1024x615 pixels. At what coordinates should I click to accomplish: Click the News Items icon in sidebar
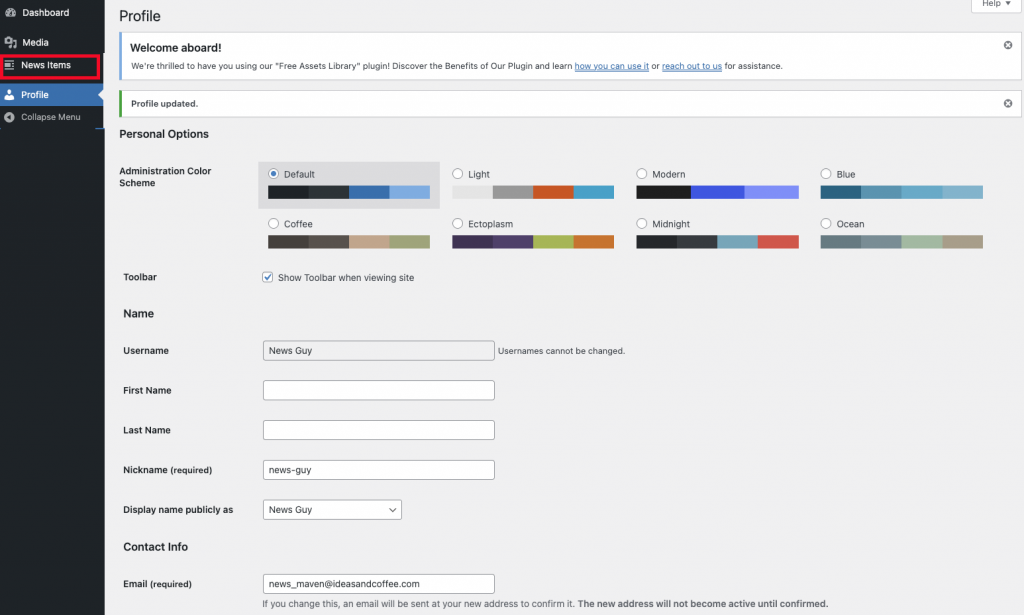[10, 65]
